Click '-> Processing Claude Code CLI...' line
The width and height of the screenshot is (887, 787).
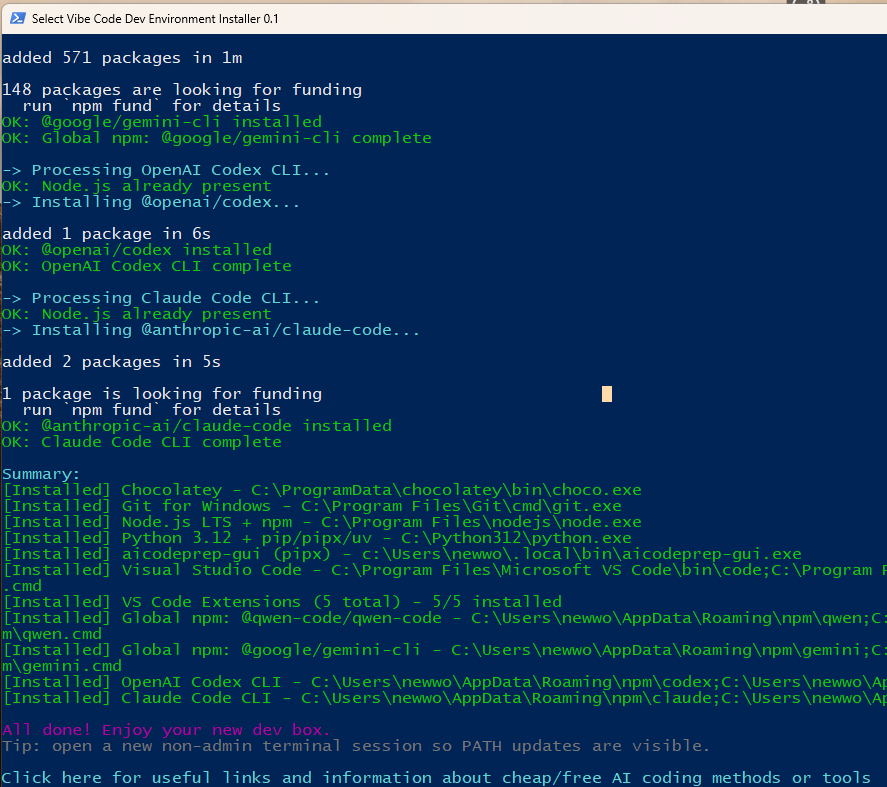[x=161, y=298]
